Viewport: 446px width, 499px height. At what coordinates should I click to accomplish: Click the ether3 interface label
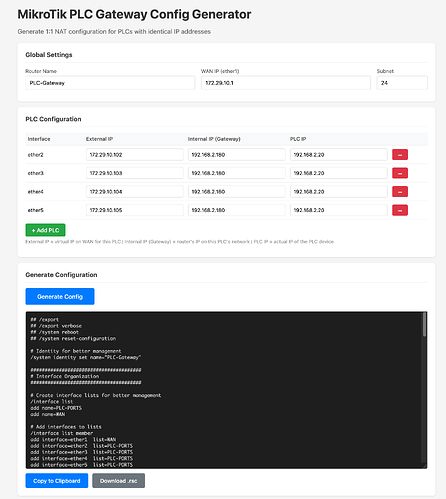[x=36, y=173]
